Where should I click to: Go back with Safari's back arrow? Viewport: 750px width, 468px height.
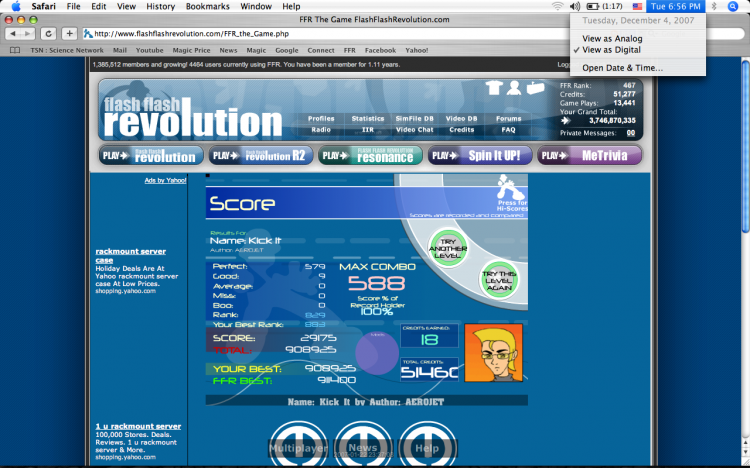click(x=13, y=33)
